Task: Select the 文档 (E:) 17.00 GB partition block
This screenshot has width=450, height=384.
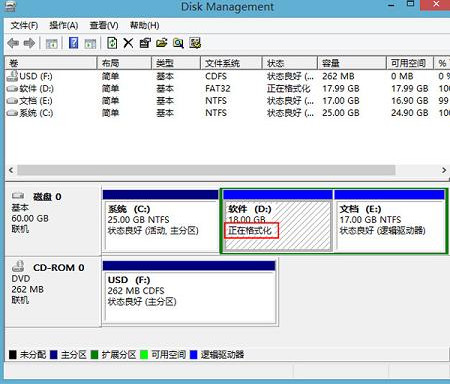Action: tap(389, 220)
